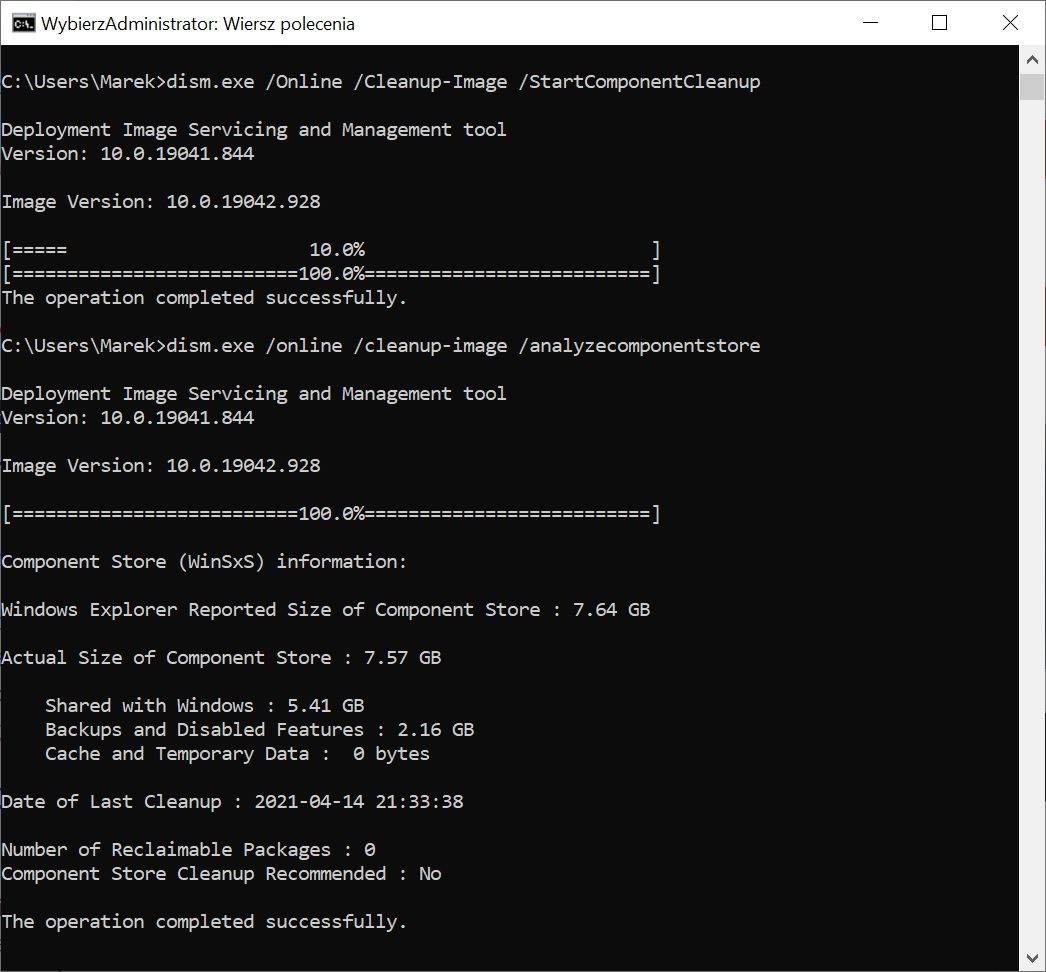Click the 'Date of Last Cleanup' timestamp line
This screenshot has height=972, width=1046.
click(232, 802)
